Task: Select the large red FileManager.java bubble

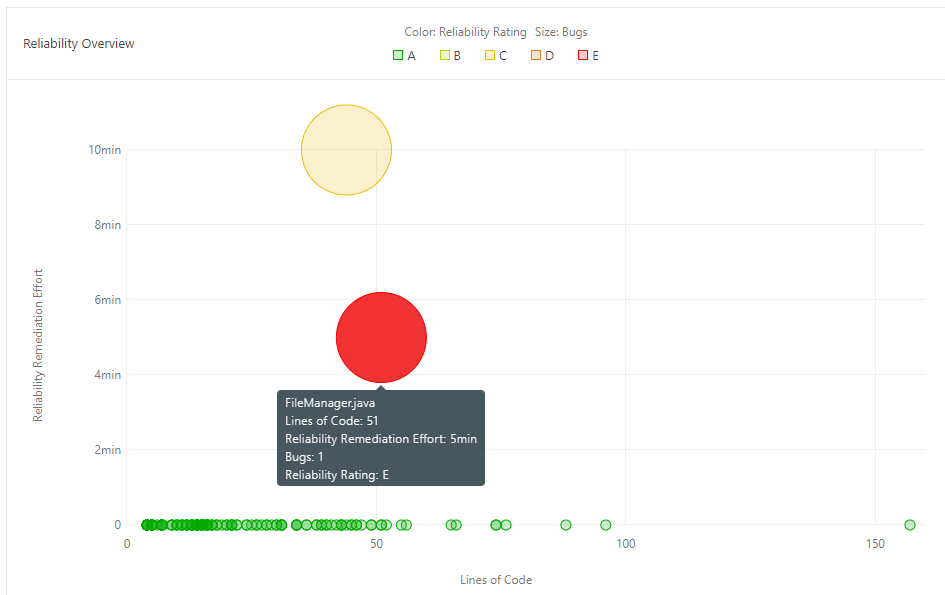Action: 381,338
